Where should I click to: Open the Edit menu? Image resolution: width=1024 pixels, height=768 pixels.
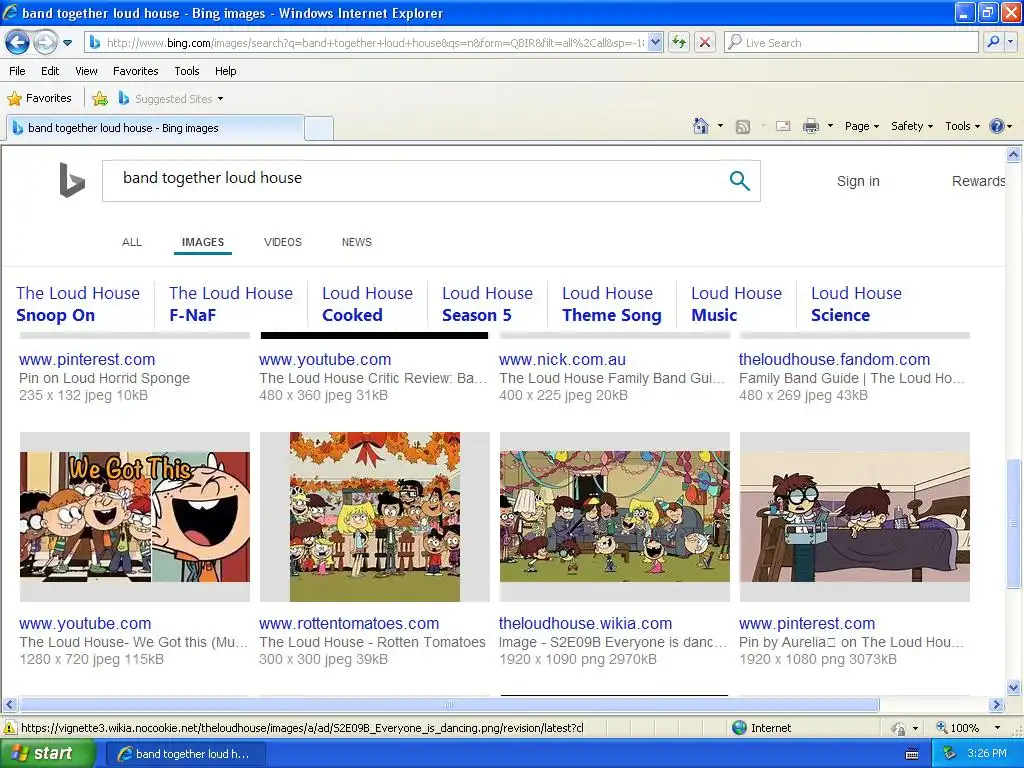point(50,71)
